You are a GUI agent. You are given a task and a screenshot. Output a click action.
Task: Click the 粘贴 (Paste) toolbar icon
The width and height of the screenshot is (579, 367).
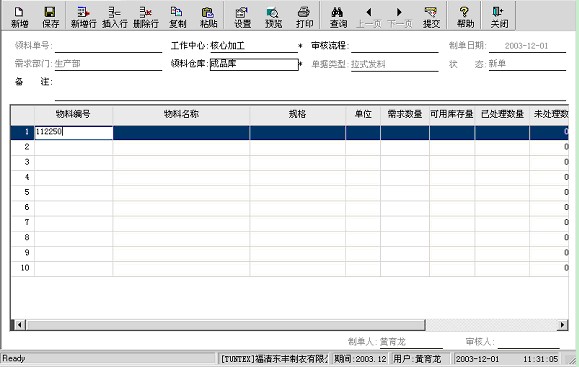pos(208,17)
